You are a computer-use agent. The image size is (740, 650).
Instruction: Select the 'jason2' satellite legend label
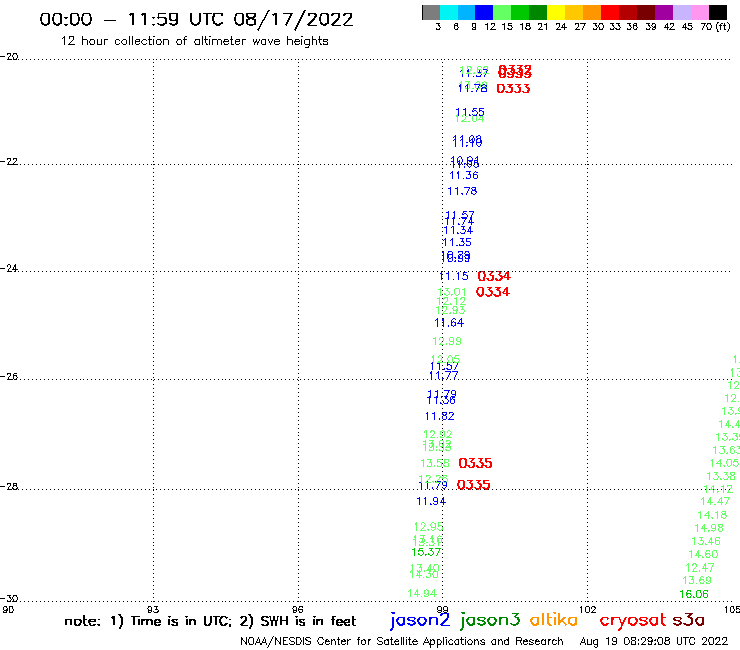(x=420, y=620)
